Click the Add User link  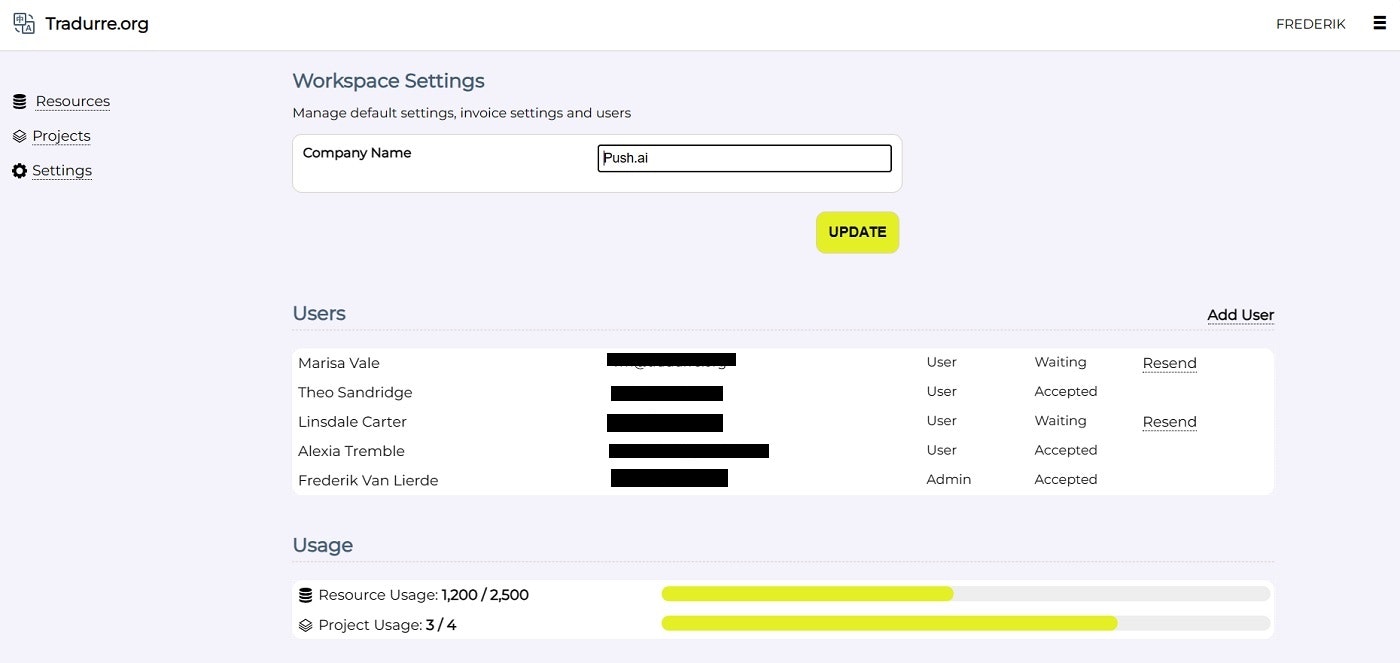[1240, 315]
